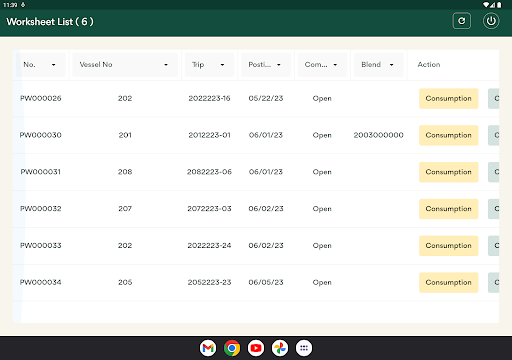This screenshot has width=512, height=360.
Task: Click posting date 06/05/23
Action: pos(266,282)
